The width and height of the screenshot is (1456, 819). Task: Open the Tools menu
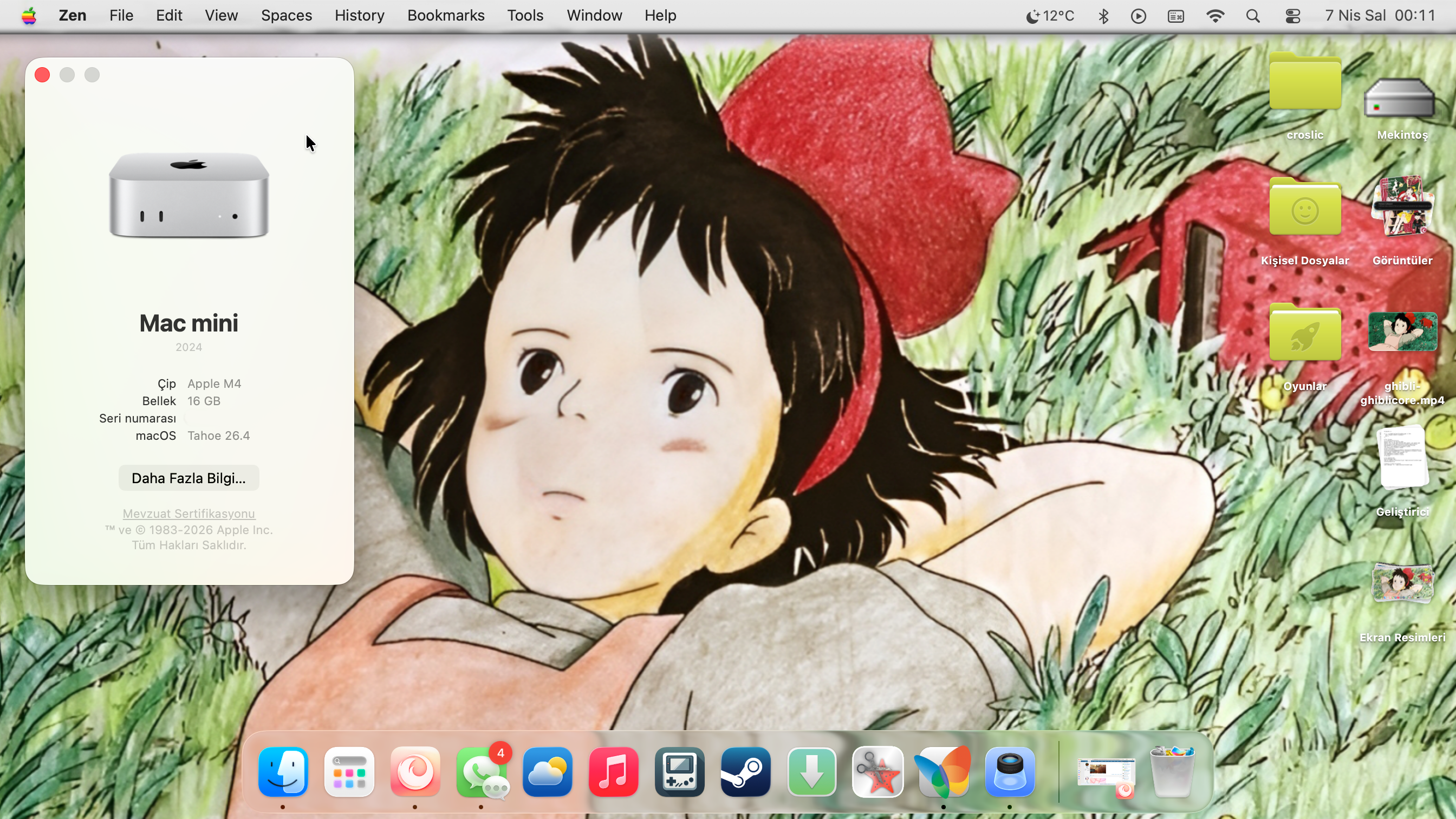[x=525, y=16]
